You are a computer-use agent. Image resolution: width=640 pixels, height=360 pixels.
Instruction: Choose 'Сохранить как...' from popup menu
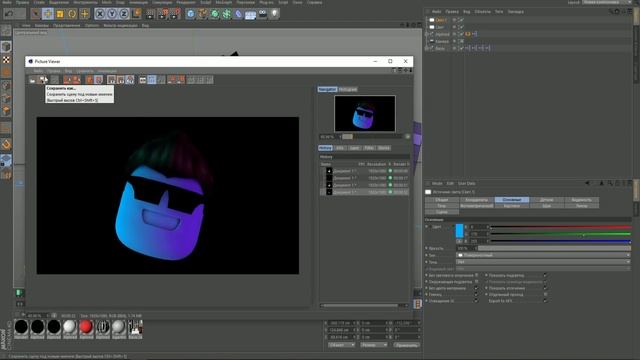click(x=61, y=88)
